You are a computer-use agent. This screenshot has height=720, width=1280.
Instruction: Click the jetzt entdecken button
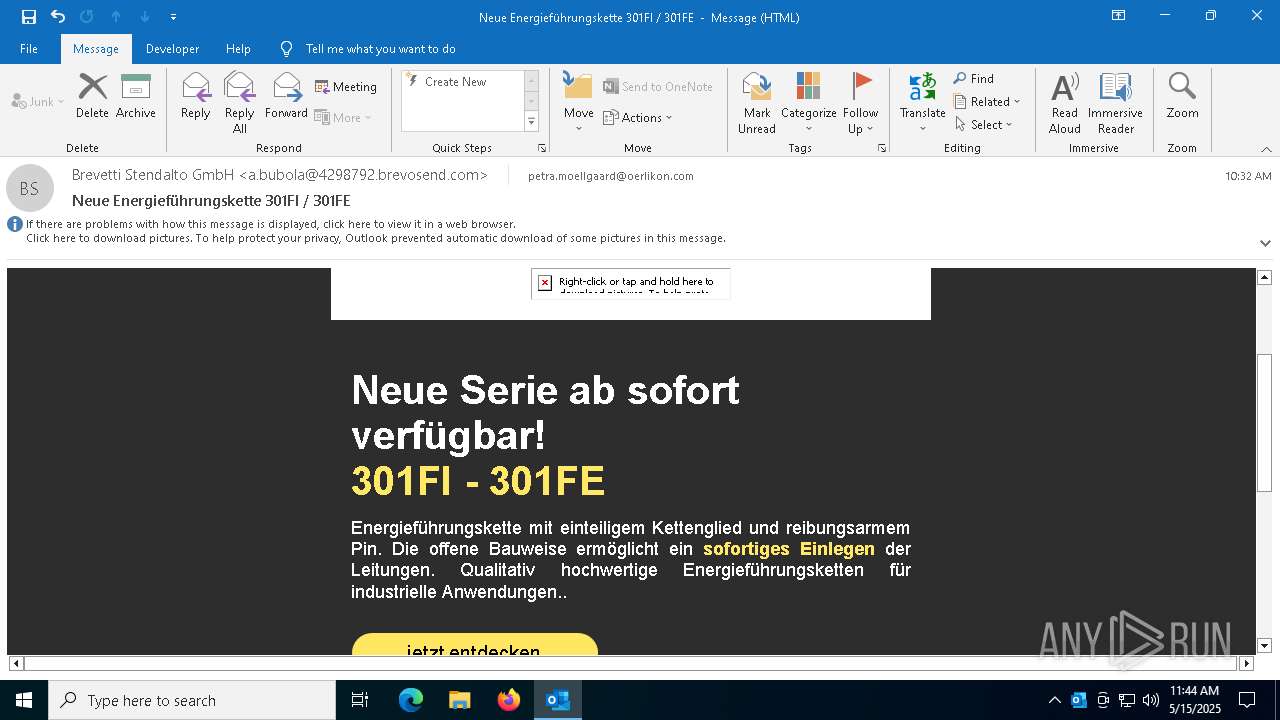[x=475, y=645]
